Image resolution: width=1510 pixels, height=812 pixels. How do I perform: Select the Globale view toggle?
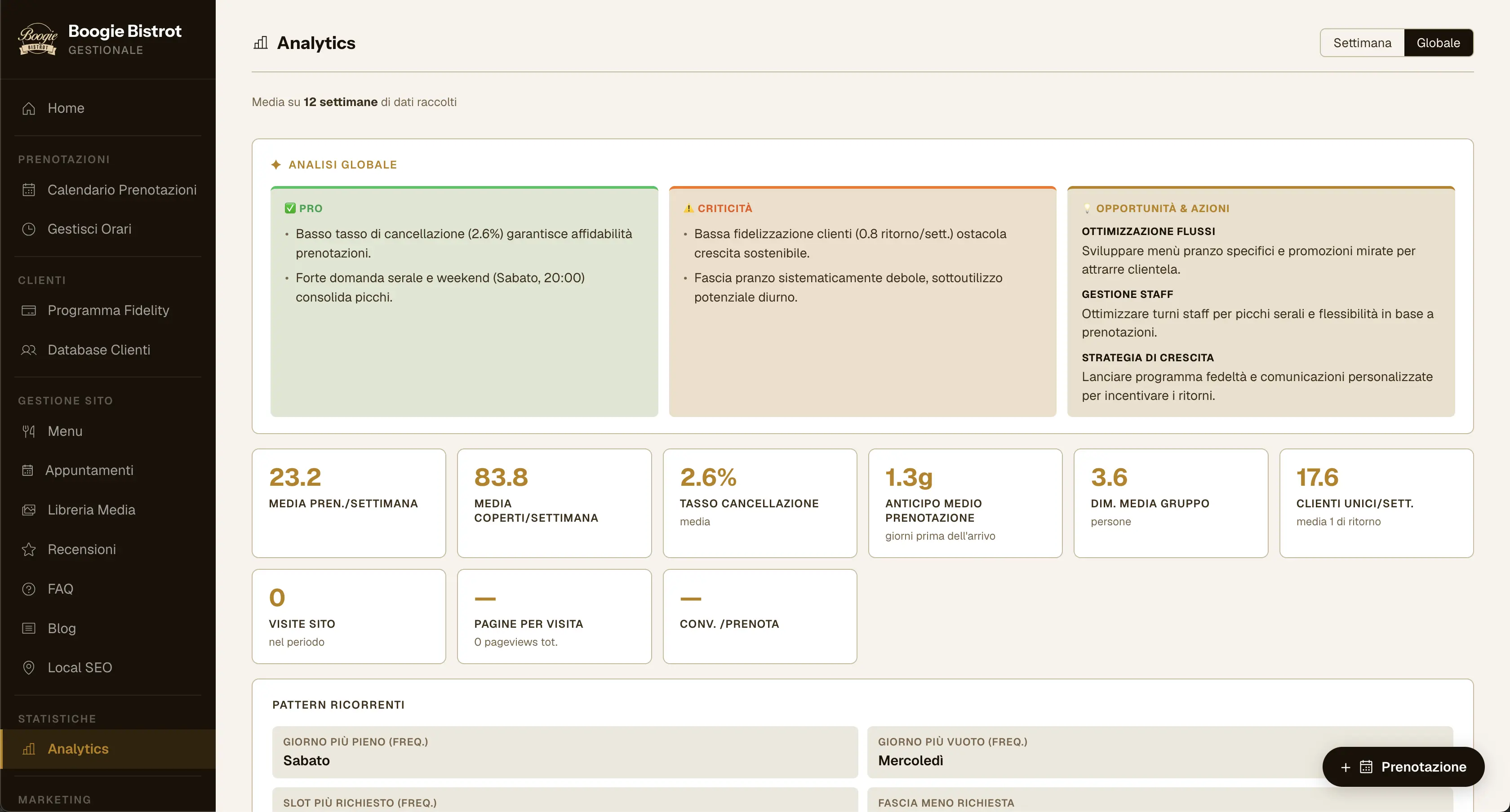pyautogui.click(x=1438, y=43)
